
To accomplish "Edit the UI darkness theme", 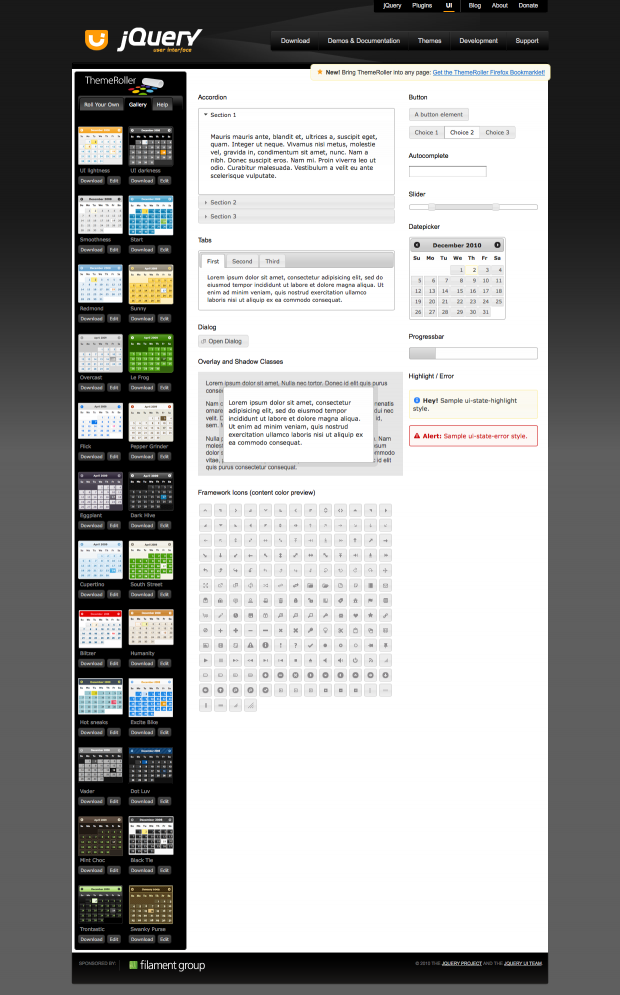I will pyautogui.click(x=164, y=181).
